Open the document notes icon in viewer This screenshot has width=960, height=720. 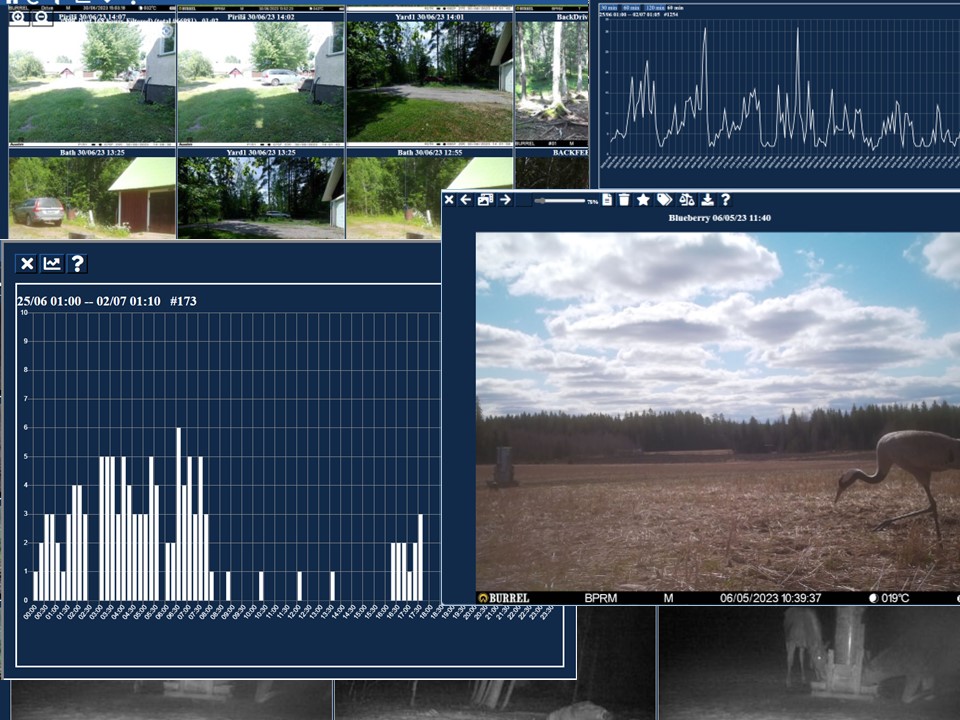(x=607, y=200)
